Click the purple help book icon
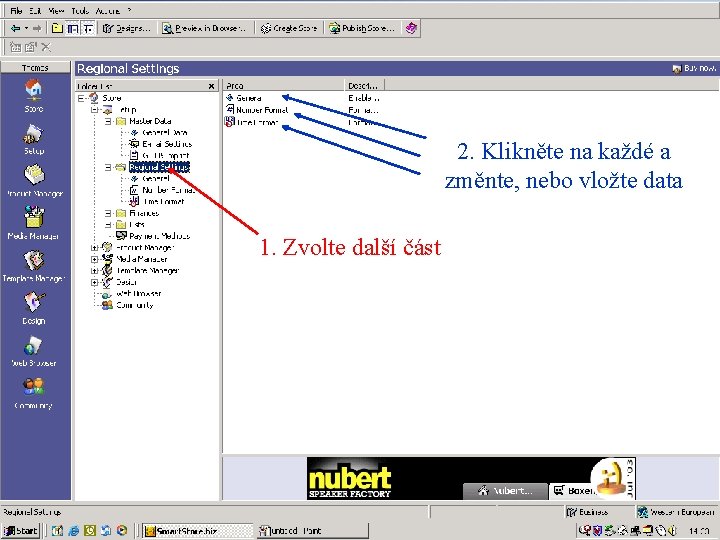Viewport: 720px width, 540px height. pos(411,28)
